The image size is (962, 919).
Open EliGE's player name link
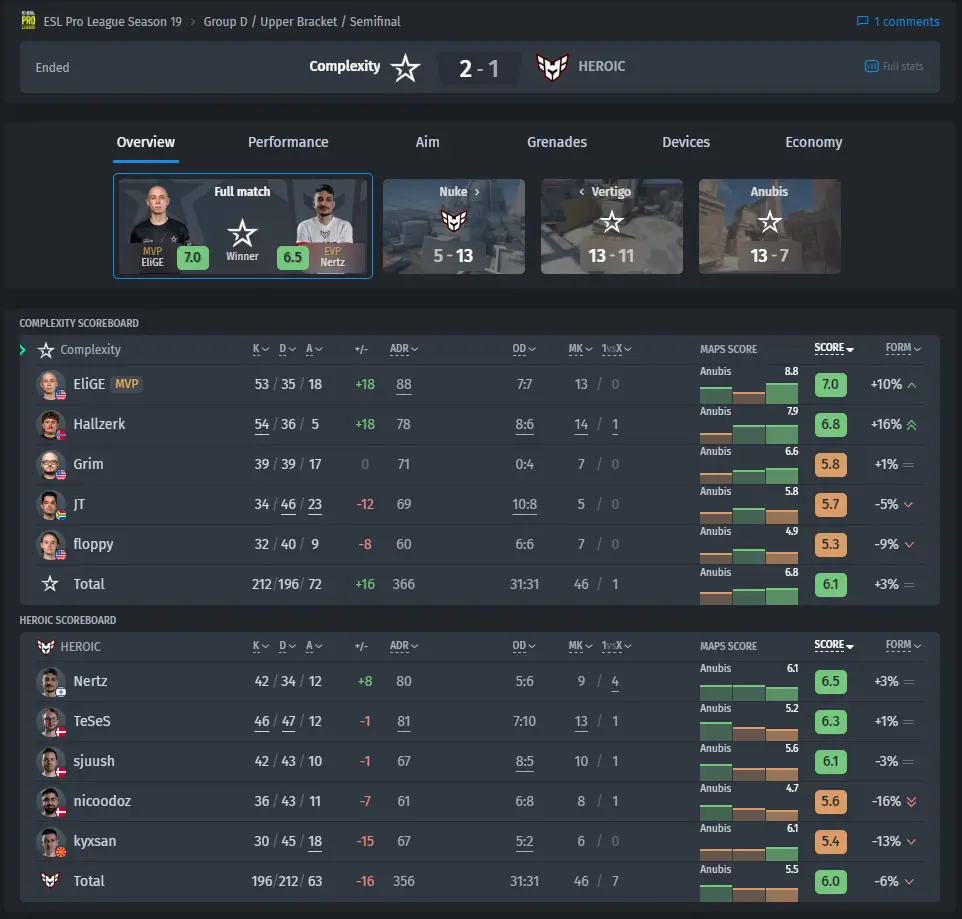pyautogui.click(x=90, y=384)
